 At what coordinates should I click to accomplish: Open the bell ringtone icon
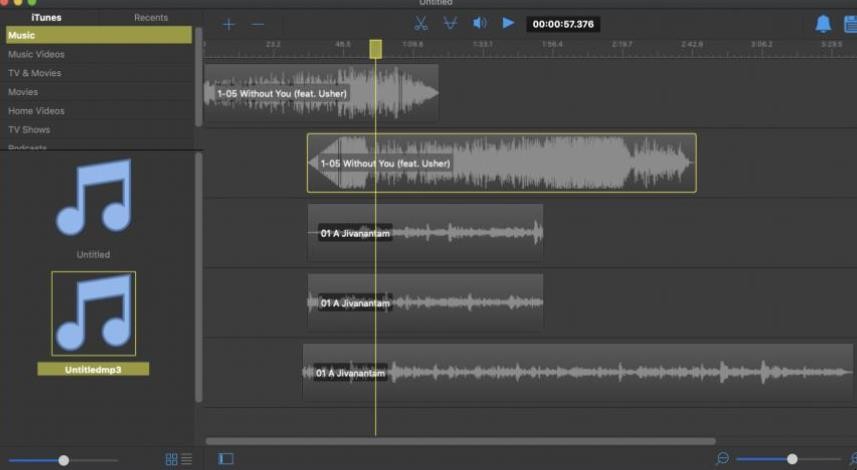coord(823,24)
